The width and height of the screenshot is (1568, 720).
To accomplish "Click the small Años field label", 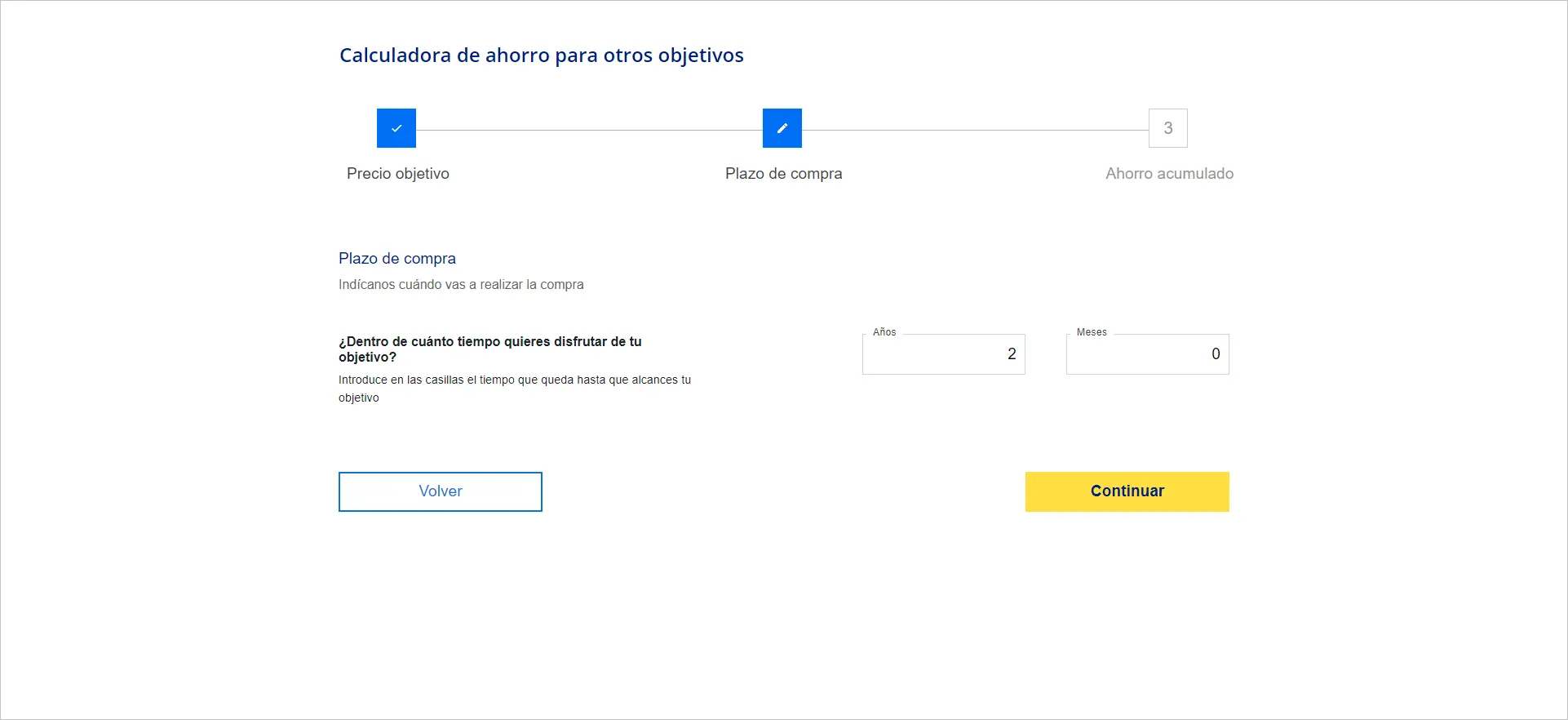I will point(884,332).
